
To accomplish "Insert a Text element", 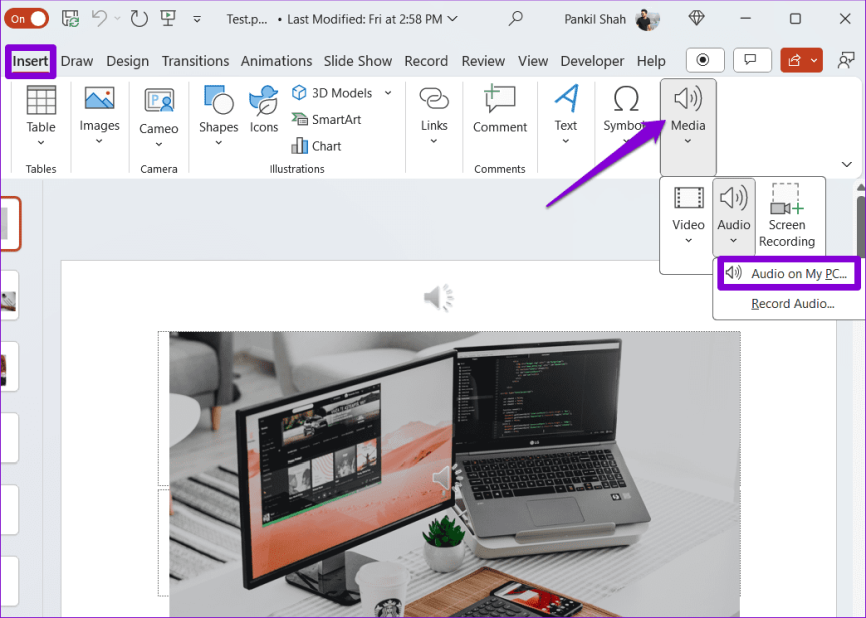I will coord(566,115).
